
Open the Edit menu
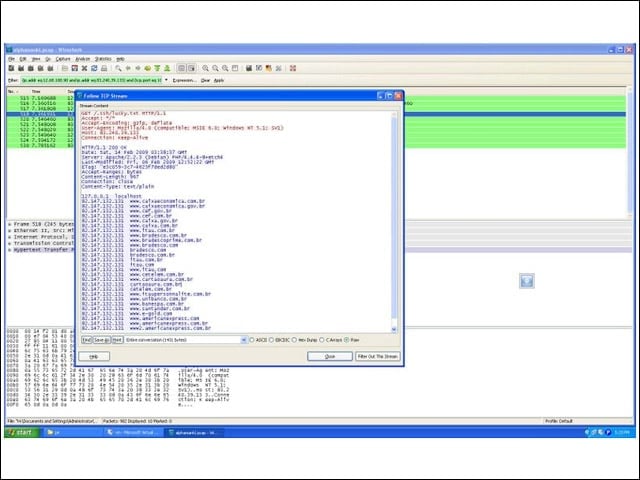(23, 59)
